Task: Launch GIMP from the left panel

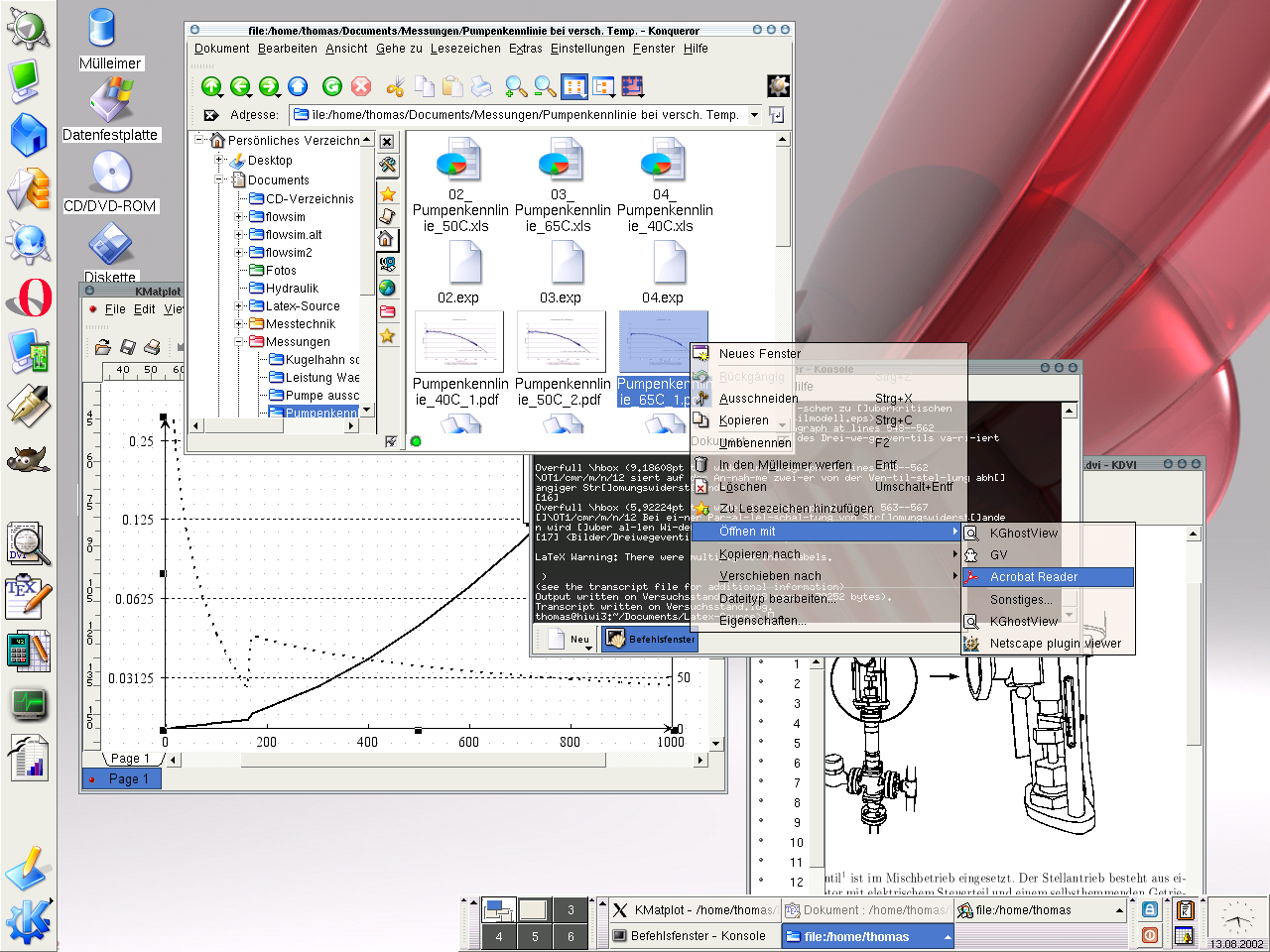Action: point(28,459)
